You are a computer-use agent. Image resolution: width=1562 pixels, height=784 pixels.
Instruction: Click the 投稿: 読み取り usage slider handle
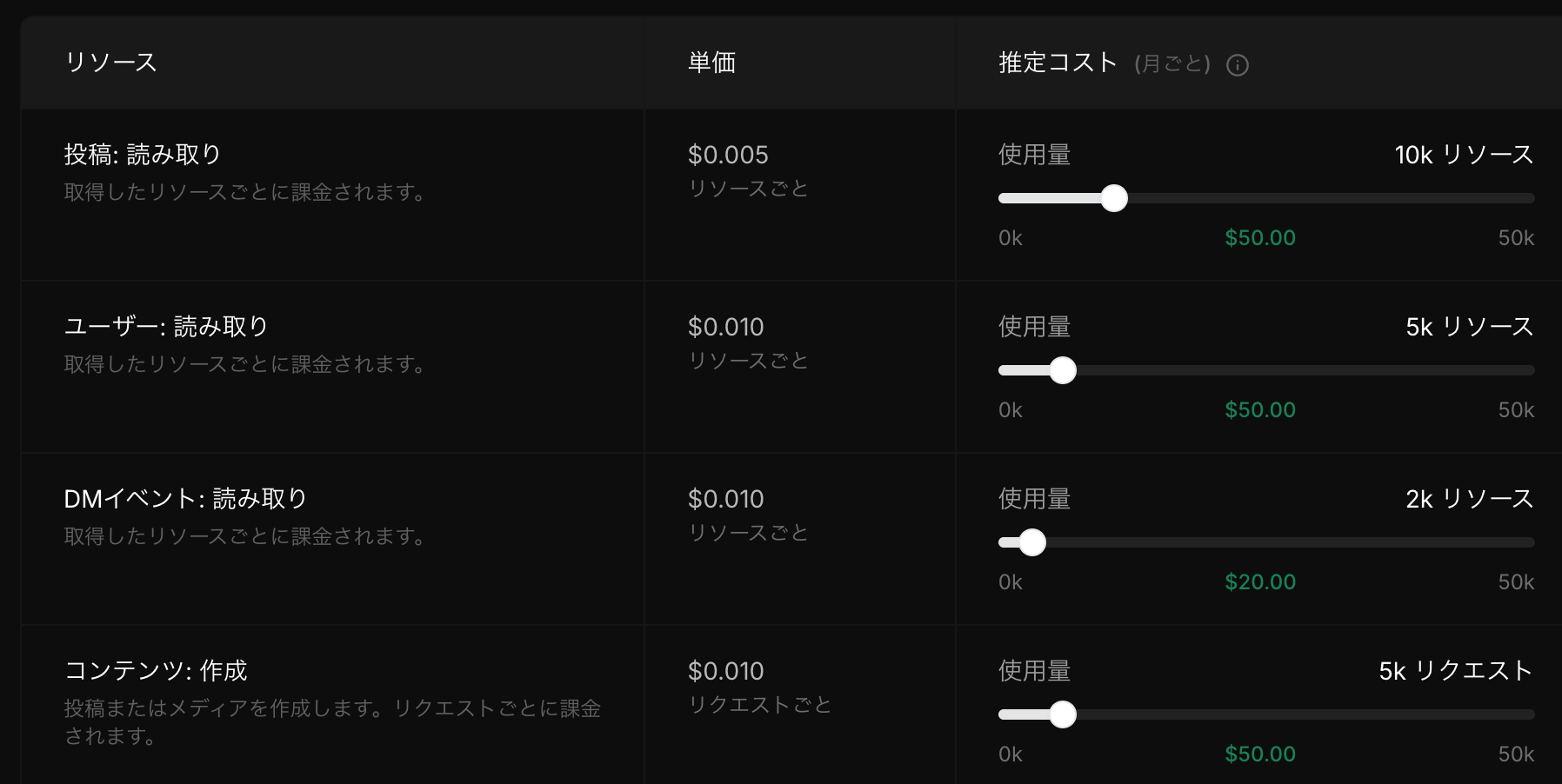pos(1114,198)
